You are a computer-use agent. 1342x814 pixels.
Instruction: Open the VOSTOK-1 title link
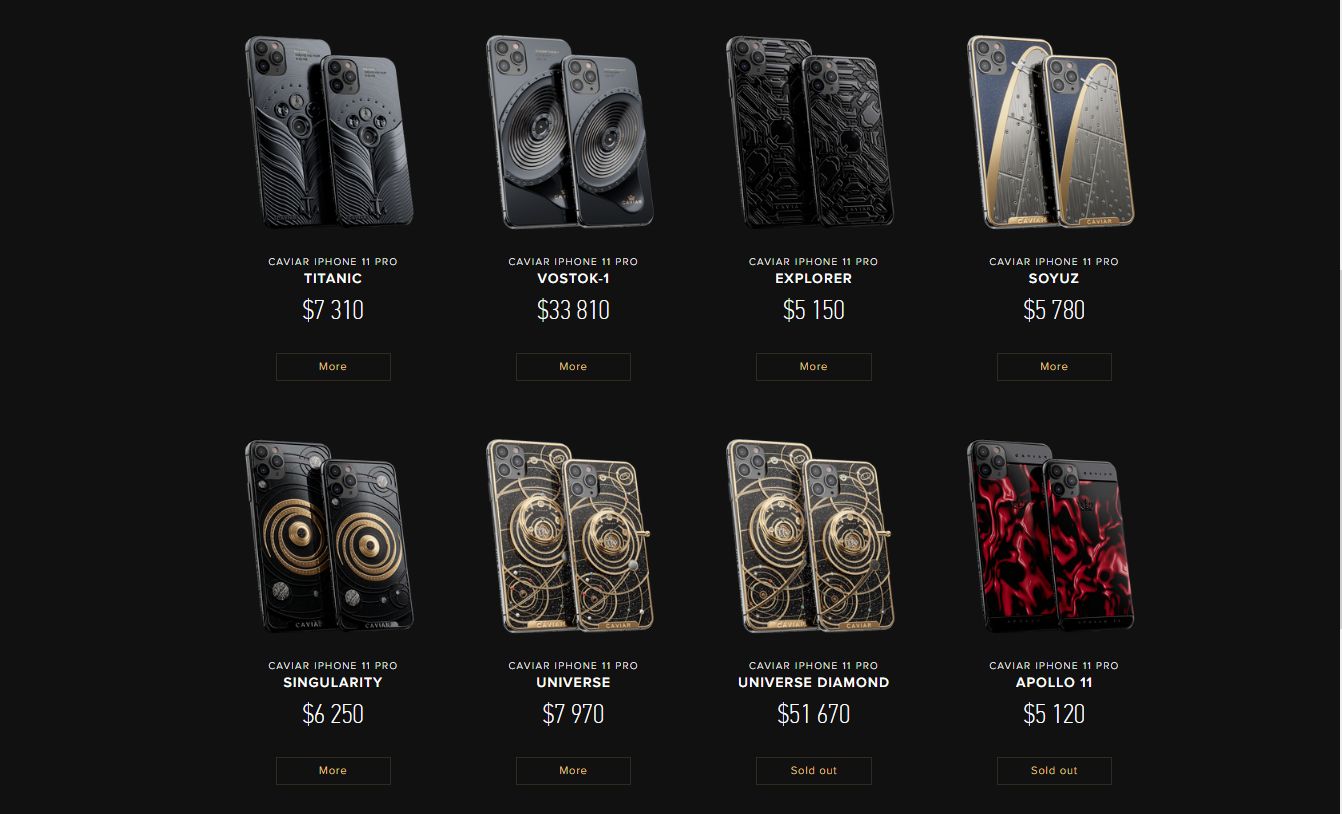[x=573, y=278]
